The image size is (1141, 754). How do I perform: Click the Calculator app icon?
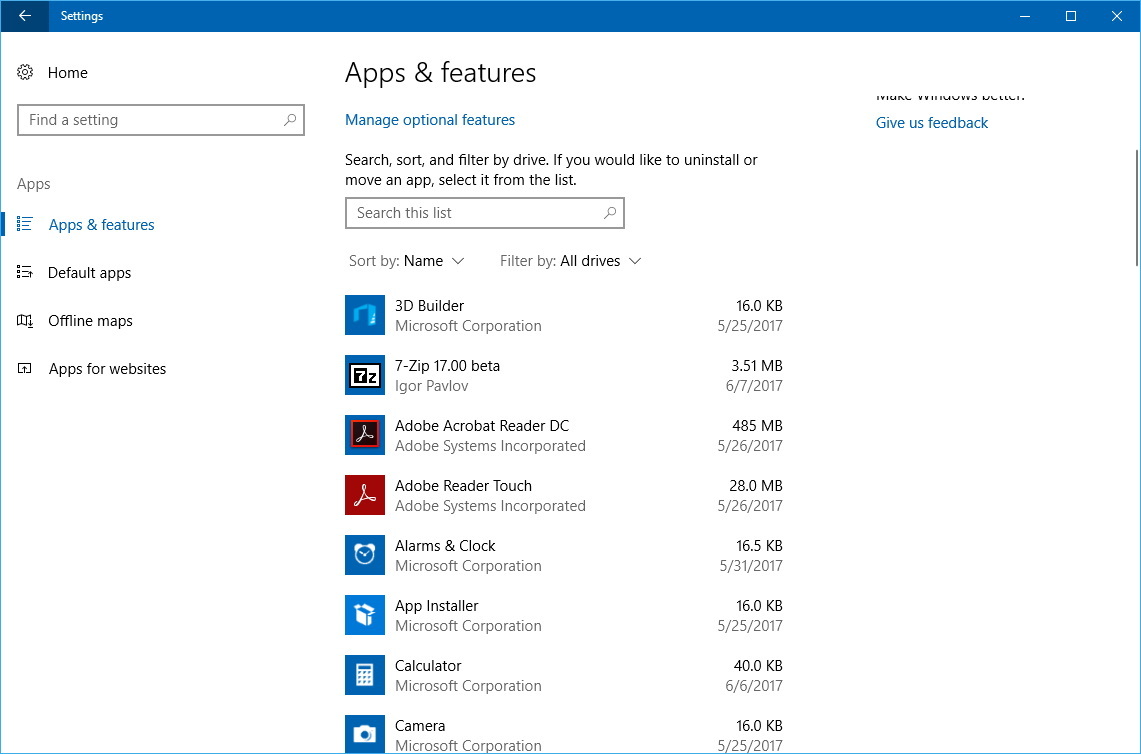tap(364, 675)
